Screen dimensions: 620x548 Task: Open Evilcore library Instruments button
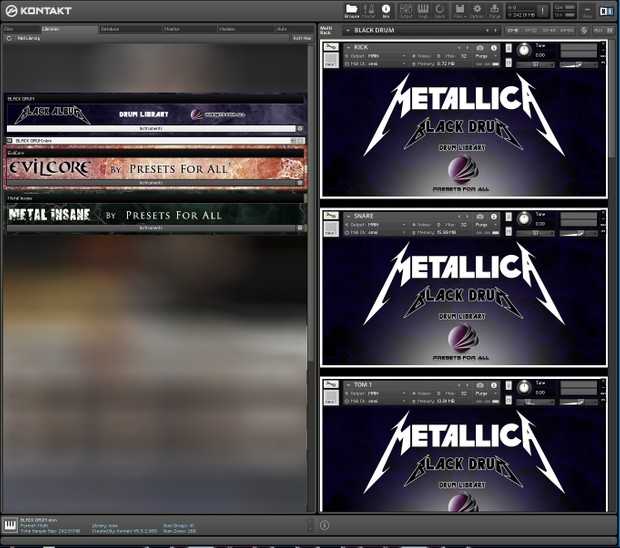[x=151, y=183]
